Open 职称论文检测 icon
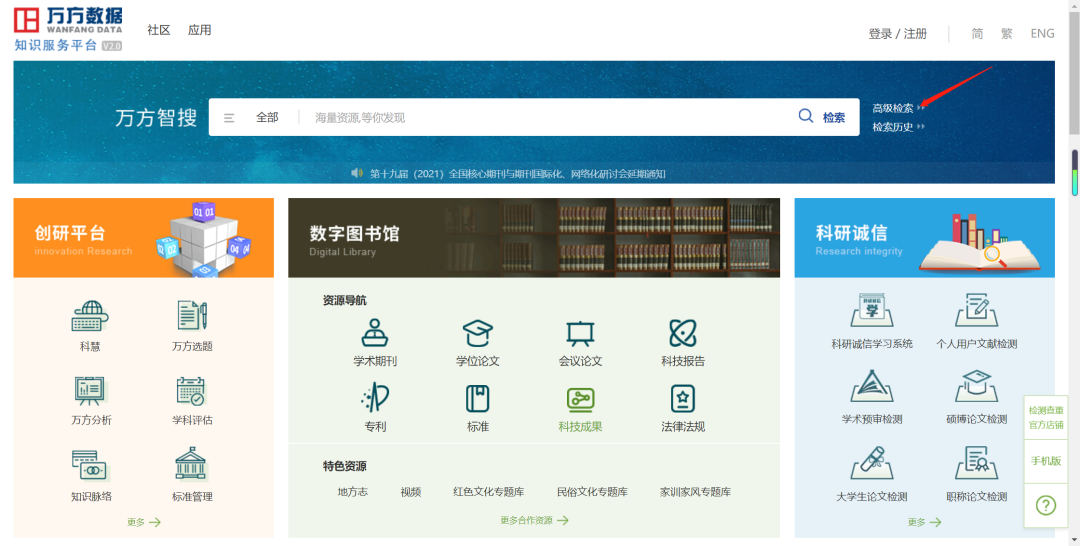1080x546 pixels. pyautogui.click(x=977, y=463)
